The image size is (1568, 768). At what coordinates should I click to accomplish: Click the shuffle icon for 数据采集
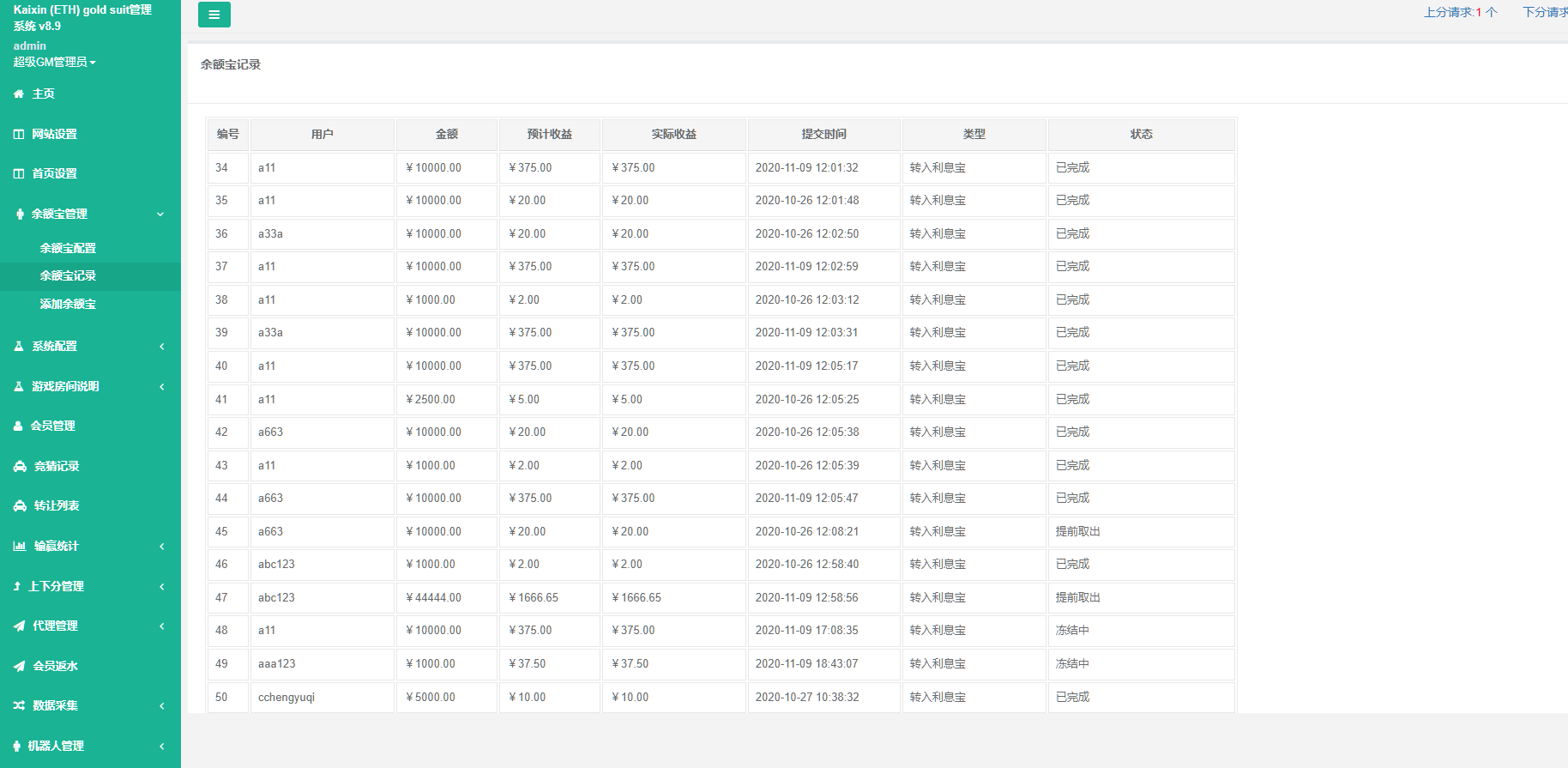click(19, 706)
